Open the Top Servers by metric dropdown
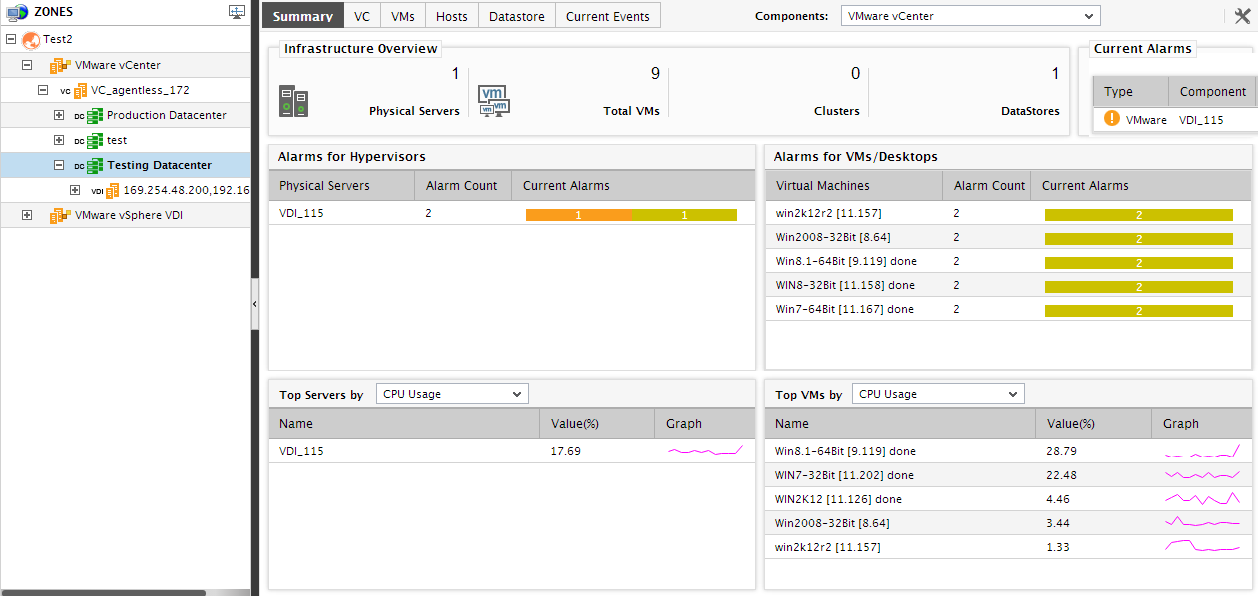1258x596 pixels. tap(452, 394)
